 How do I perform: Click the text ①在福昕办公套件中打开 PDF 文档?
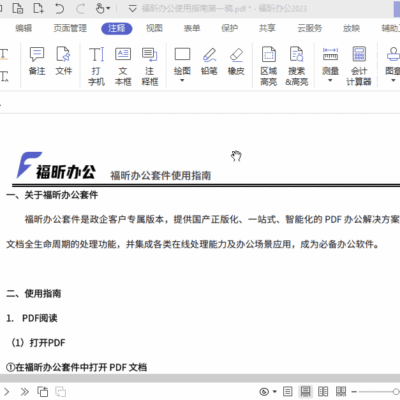(76, 367)
